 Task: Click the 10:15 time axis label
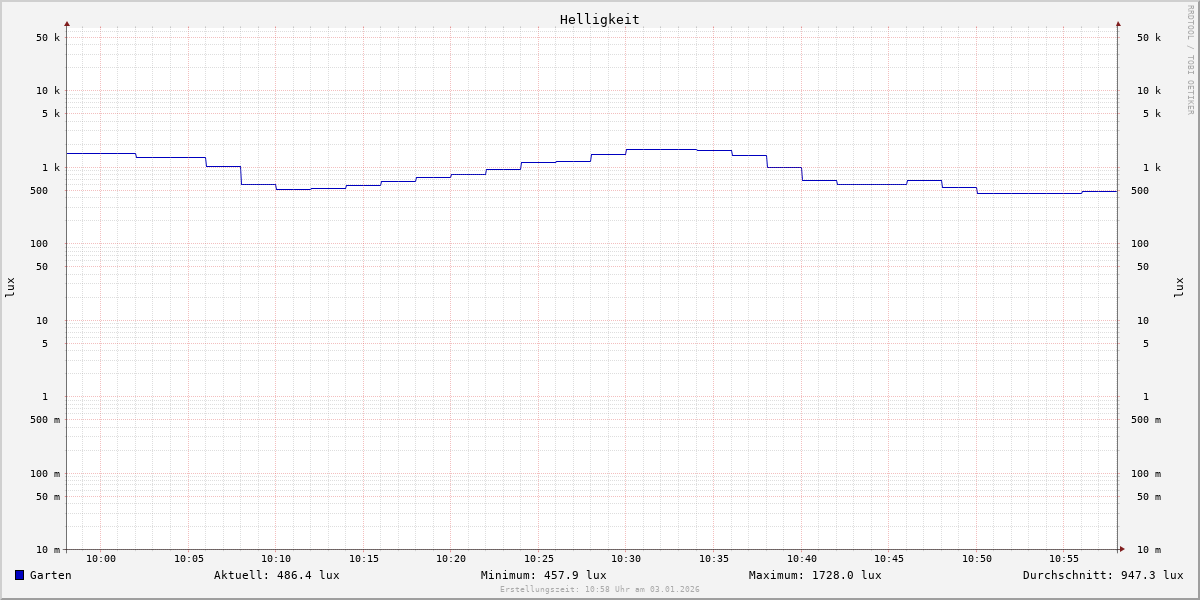tap(364, 559)
